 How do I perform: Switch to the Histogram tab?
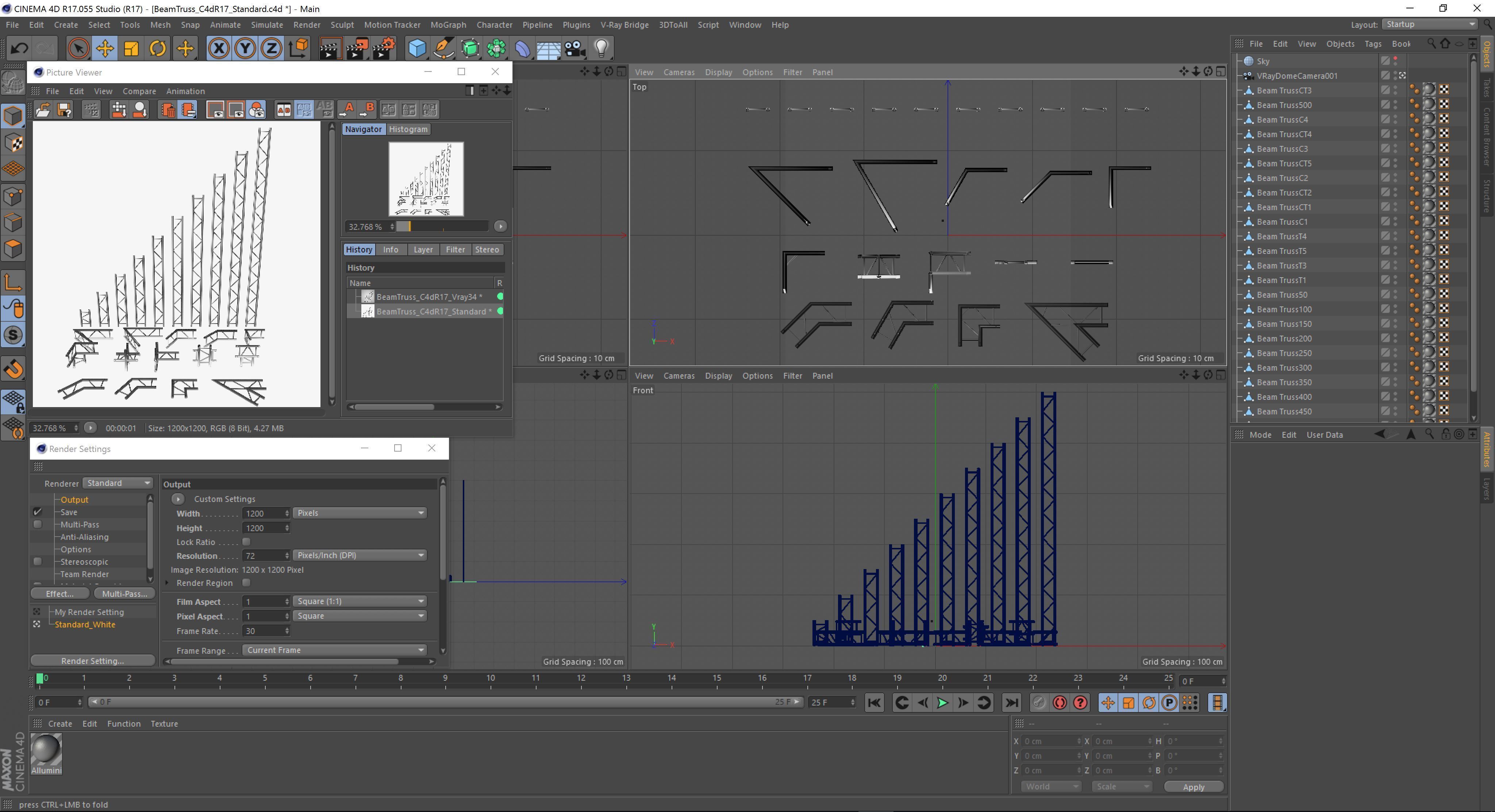click(x=408, y=129)
